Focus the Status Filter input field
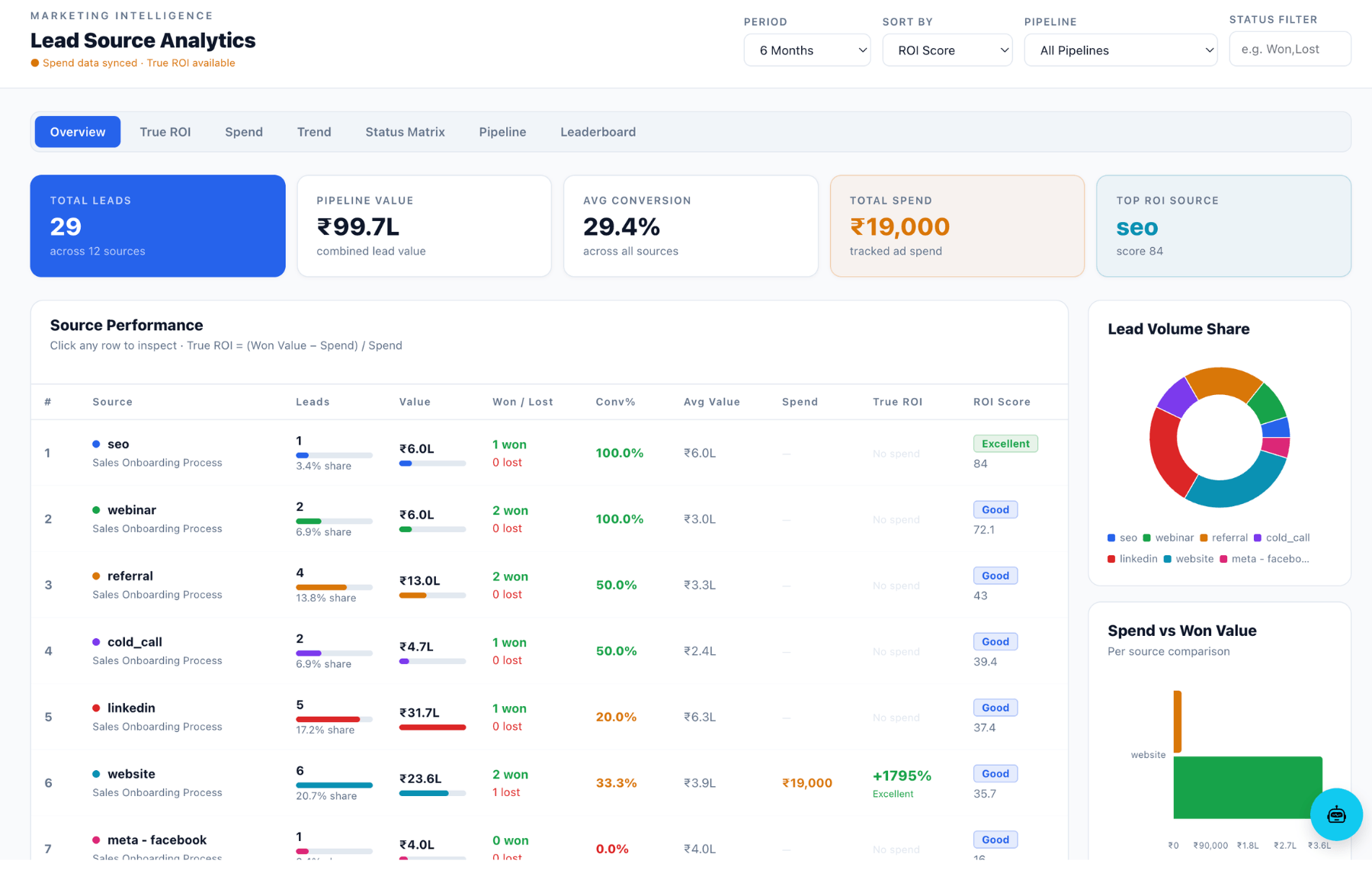This screenshot has height=883, width=1372. pos(1290,49)
